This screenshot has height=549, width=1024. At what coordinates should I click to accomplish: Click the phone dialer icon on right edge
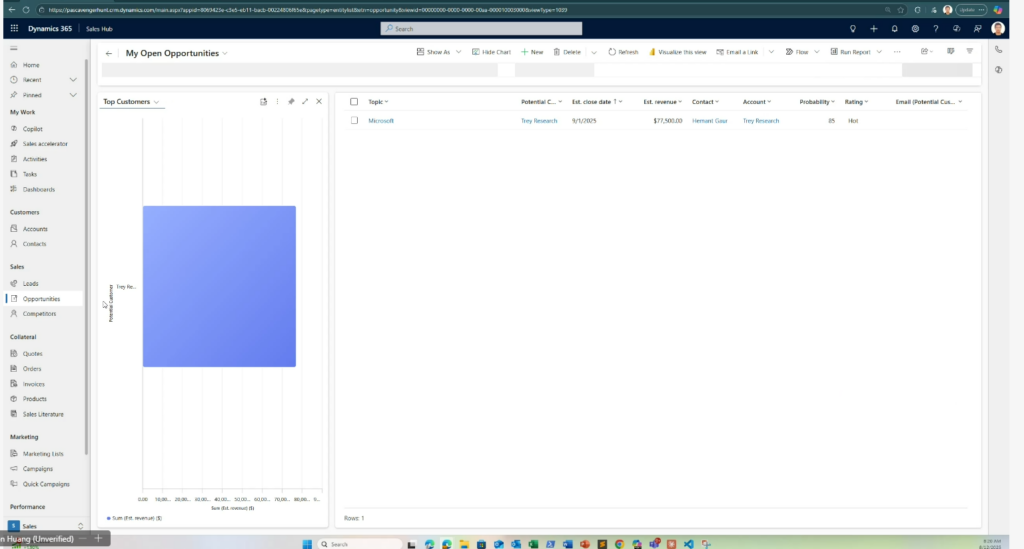click(999, 50)
